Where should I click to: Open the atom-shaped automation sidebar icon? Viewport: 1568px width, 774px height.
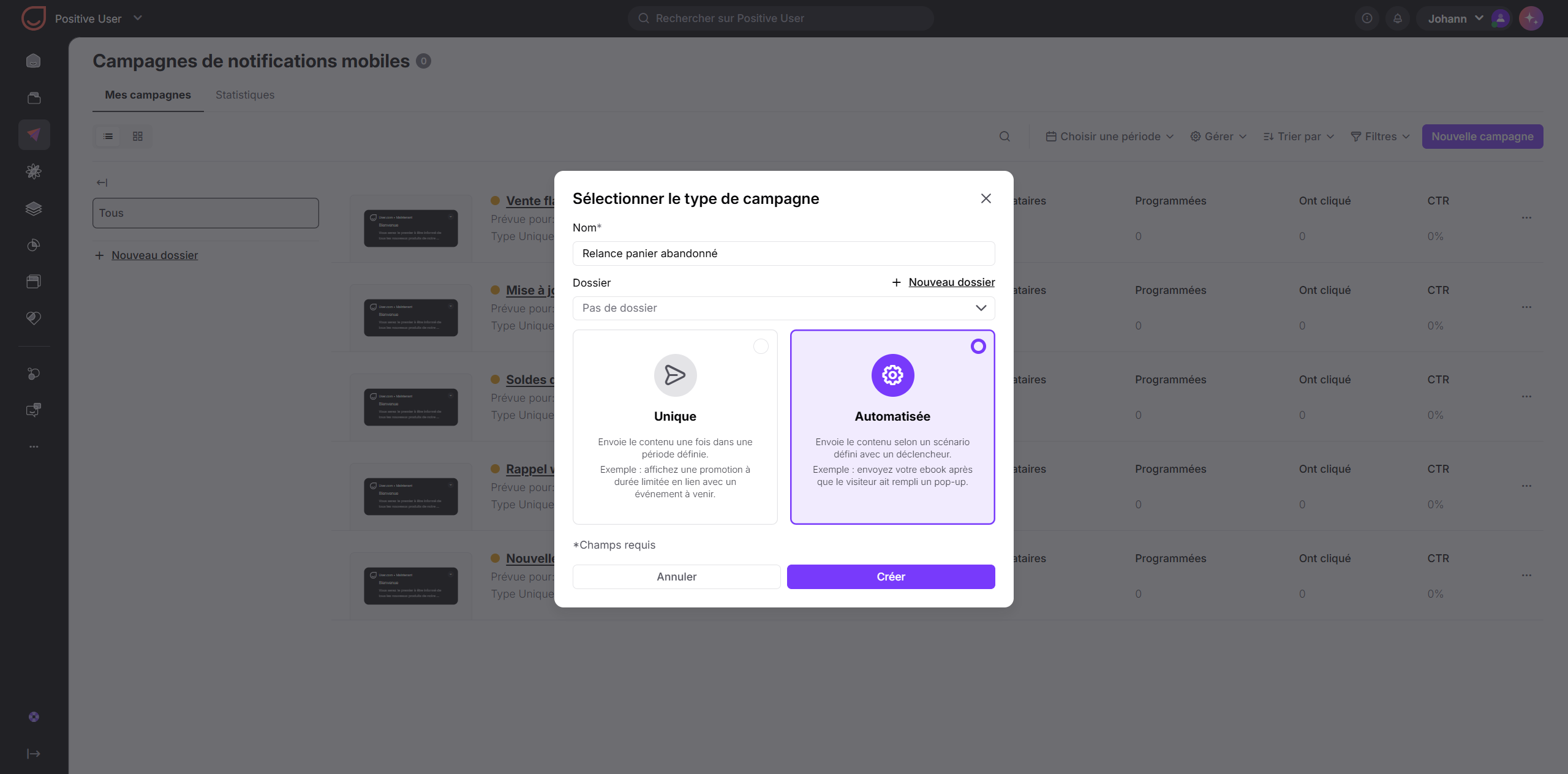click(34, 171)
